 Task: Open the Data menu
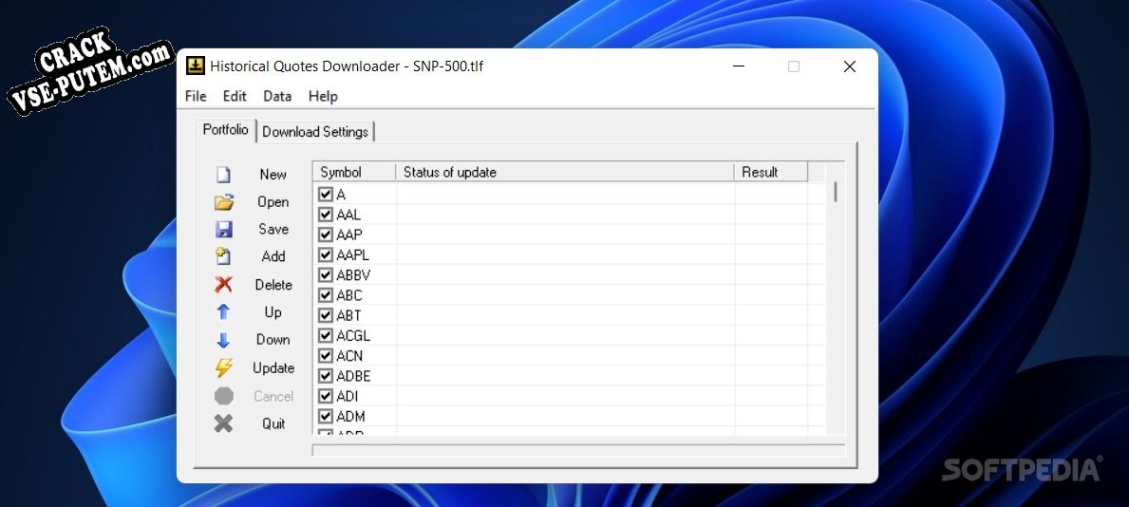(x=277, y=96)
